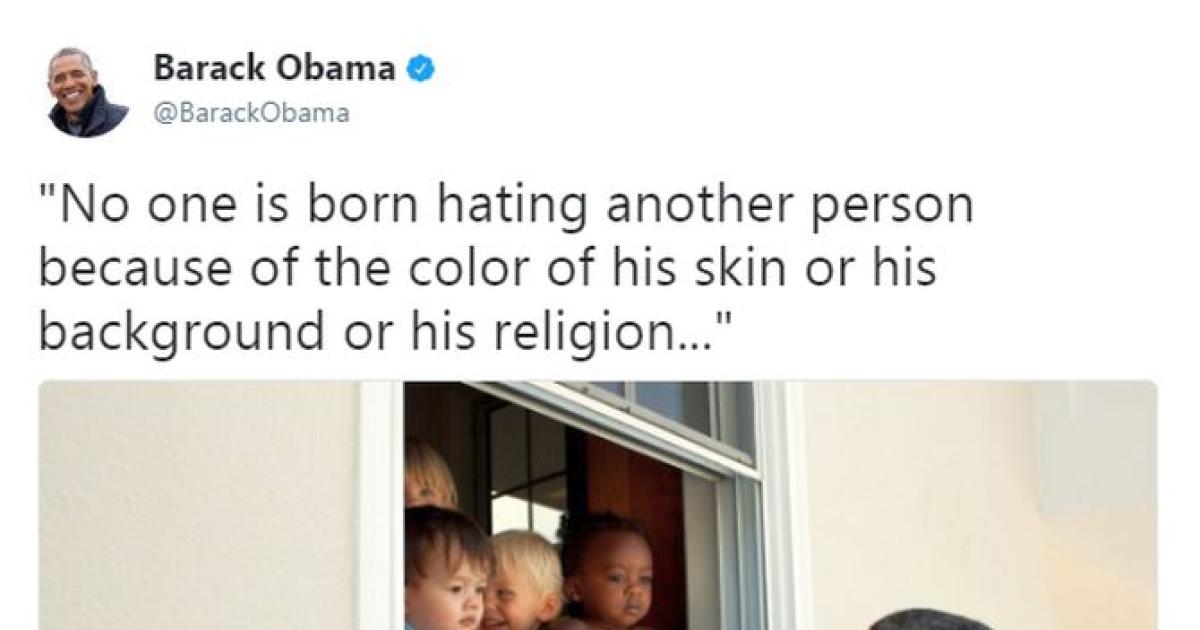The width and height of the screenshot is (1200, 630).
Task: Click the brown-haired toddler in the photo
Action: (x=447, y=569)
